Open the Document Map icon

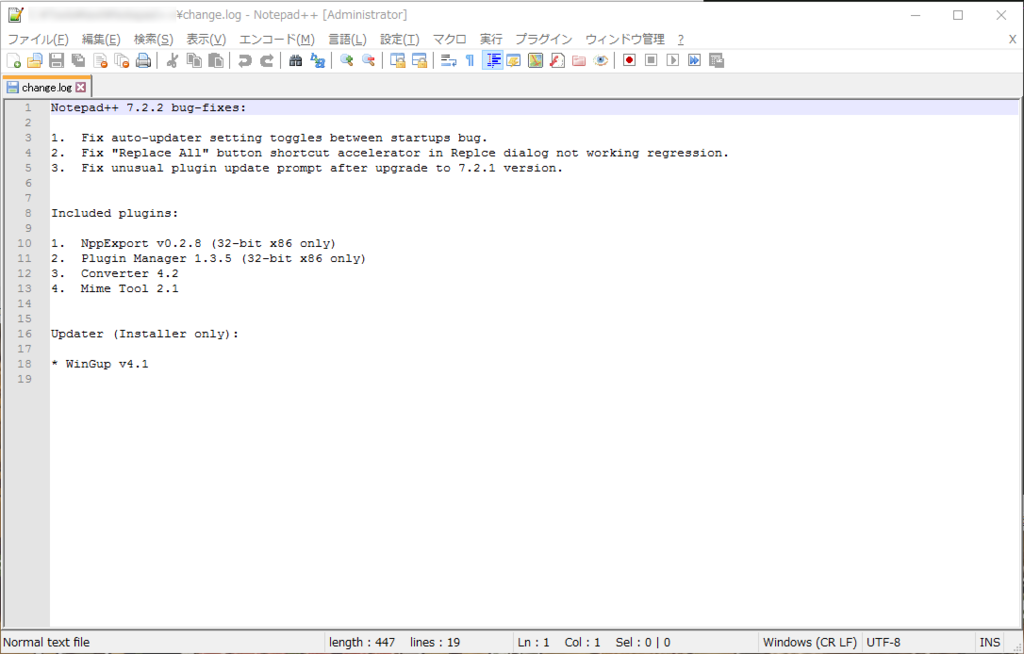click(x=536, y=61)
